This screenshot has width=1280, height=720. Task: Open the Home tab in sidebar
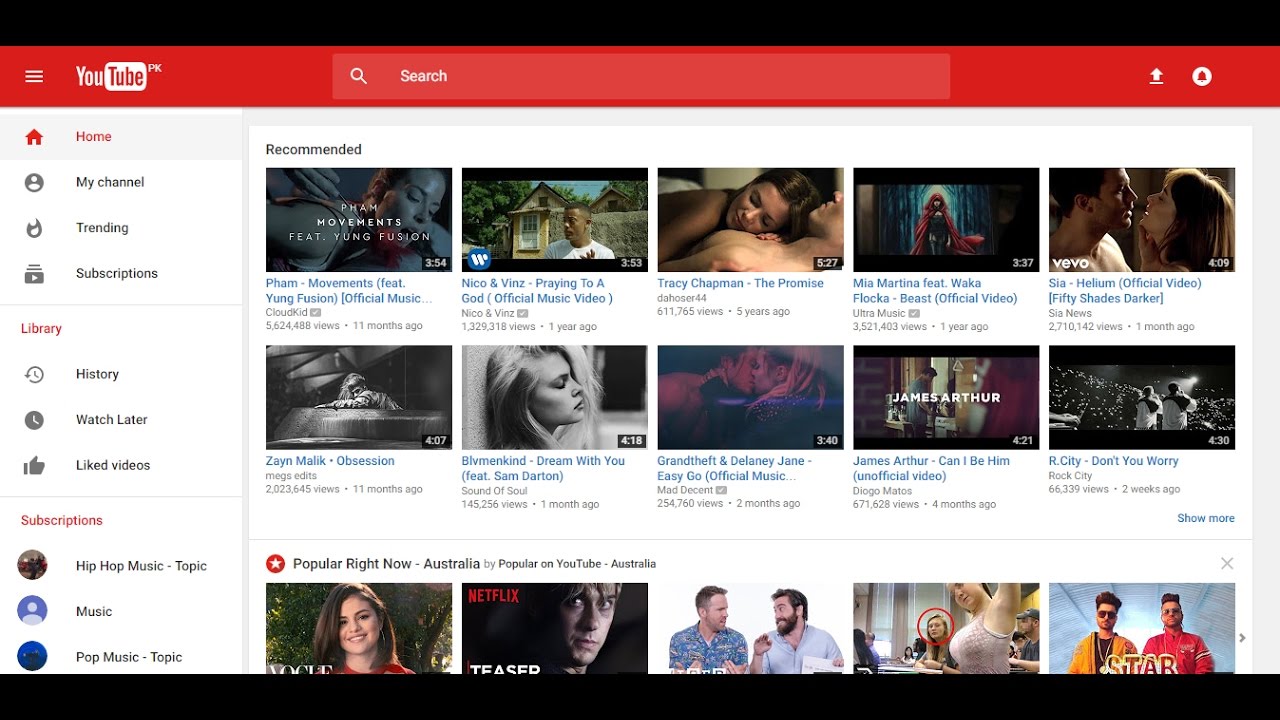pyautogui.click(x=93, y=137)
